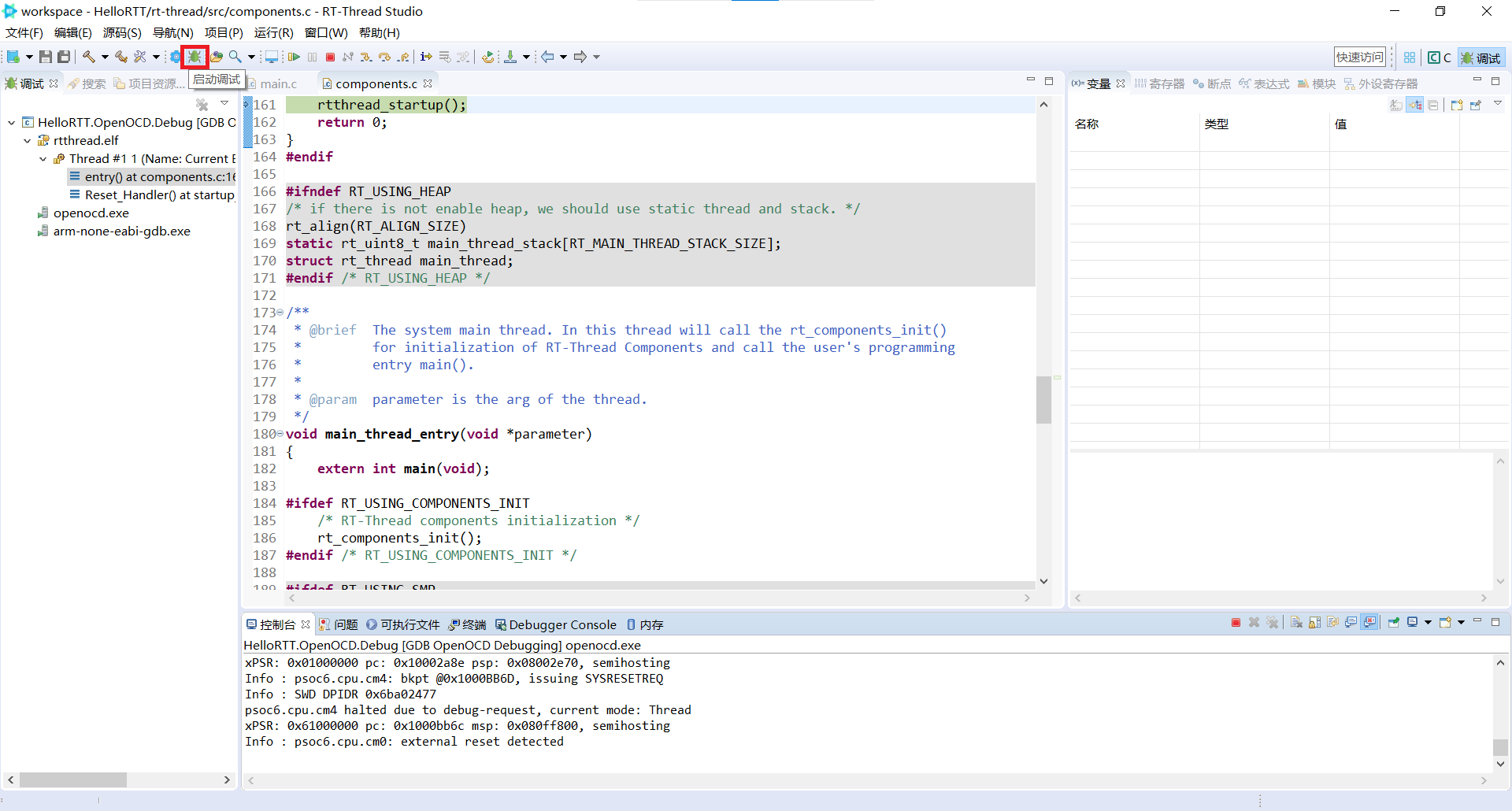Viewport: 1512px width, 811px height.
Task: Select arm-none-eabi-gdb.exe in debug tree
Action: point(114,231)
